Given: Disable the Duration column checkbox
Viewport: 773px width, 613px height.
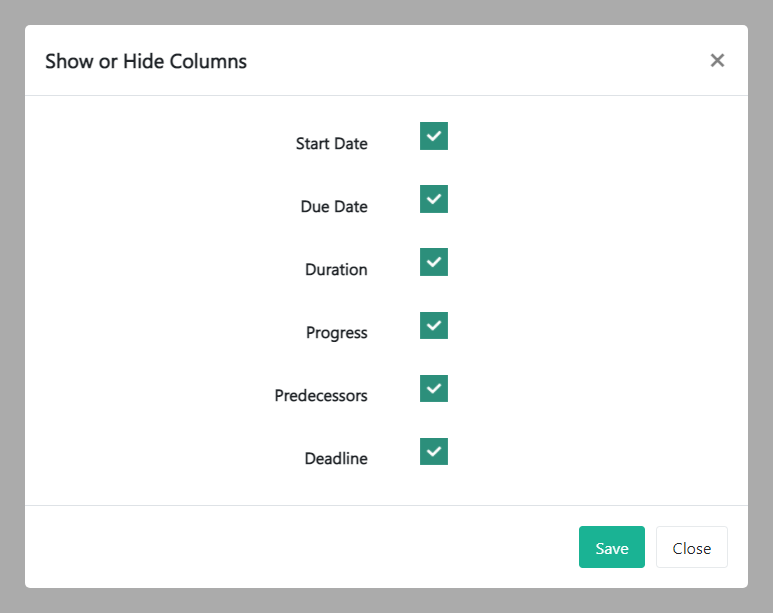Looking at the screenshot, I should click(x=433, y=262).
